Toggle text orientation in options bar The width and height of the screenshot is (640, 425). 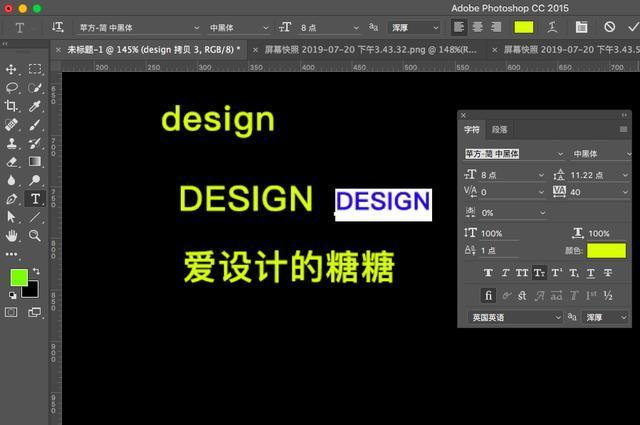pyautogui.click(x=58, y=27)
